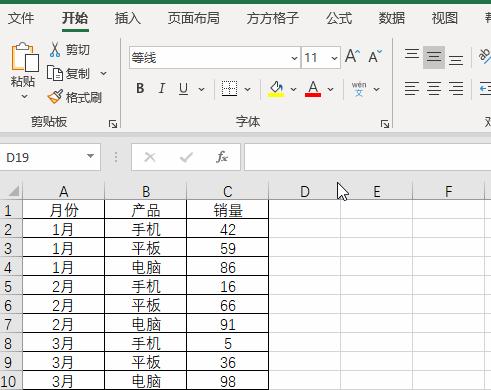Screen dimensions: 491x390
Task: Open clipboard pane dialog launcher
Action: [113, 124]
